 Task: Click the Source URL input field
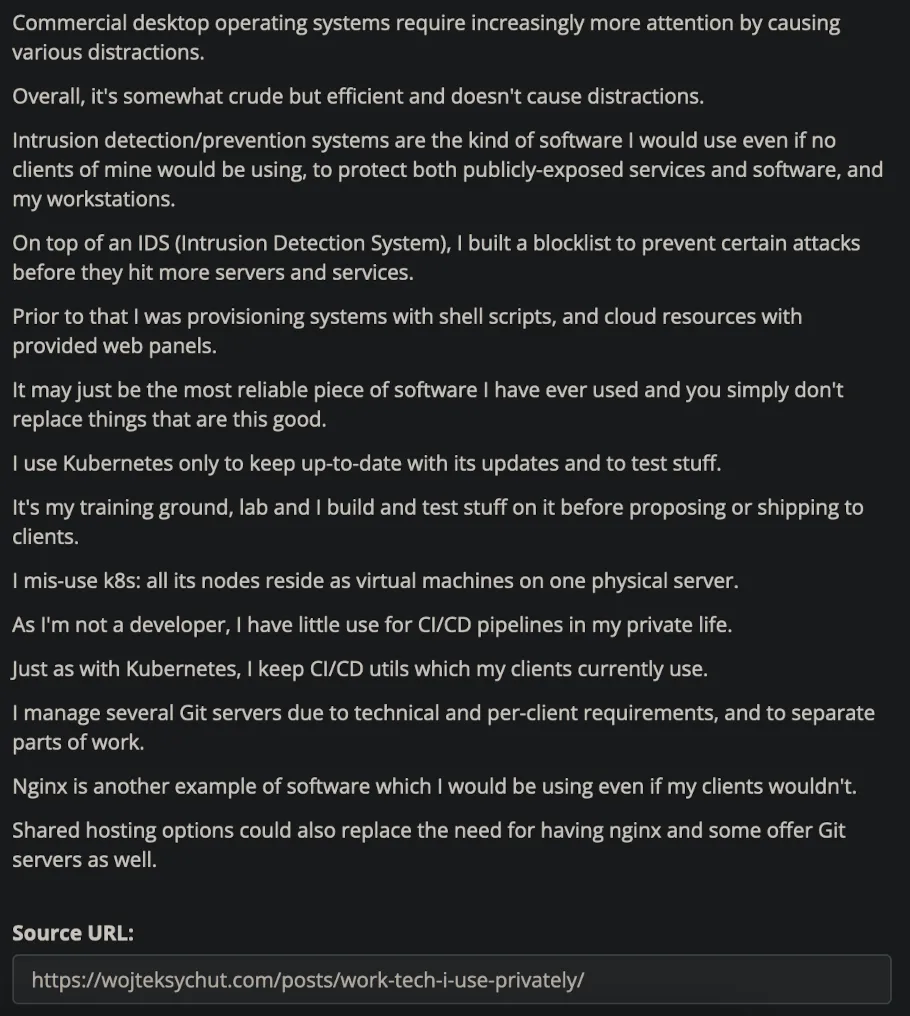pyautogui.click(x=452, y=979)
